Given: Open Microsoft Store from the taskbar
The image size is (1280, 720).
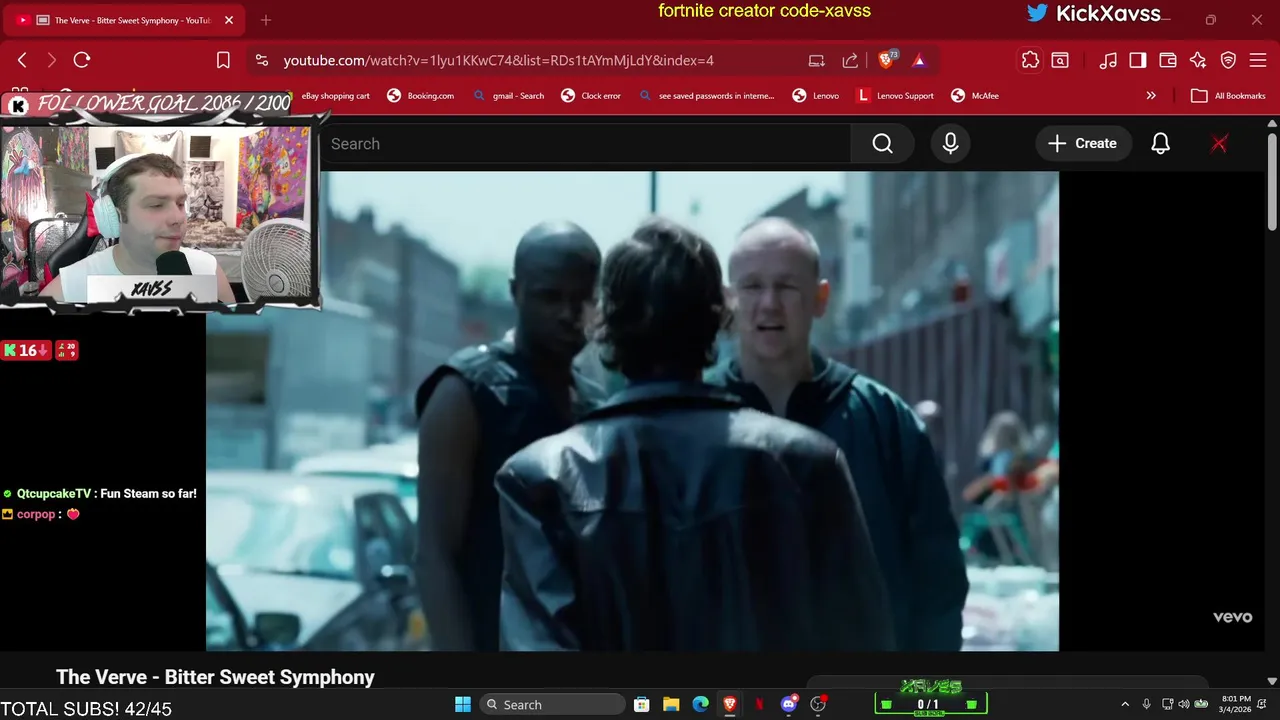Looking at the screenshot, I should pos(642,704).
